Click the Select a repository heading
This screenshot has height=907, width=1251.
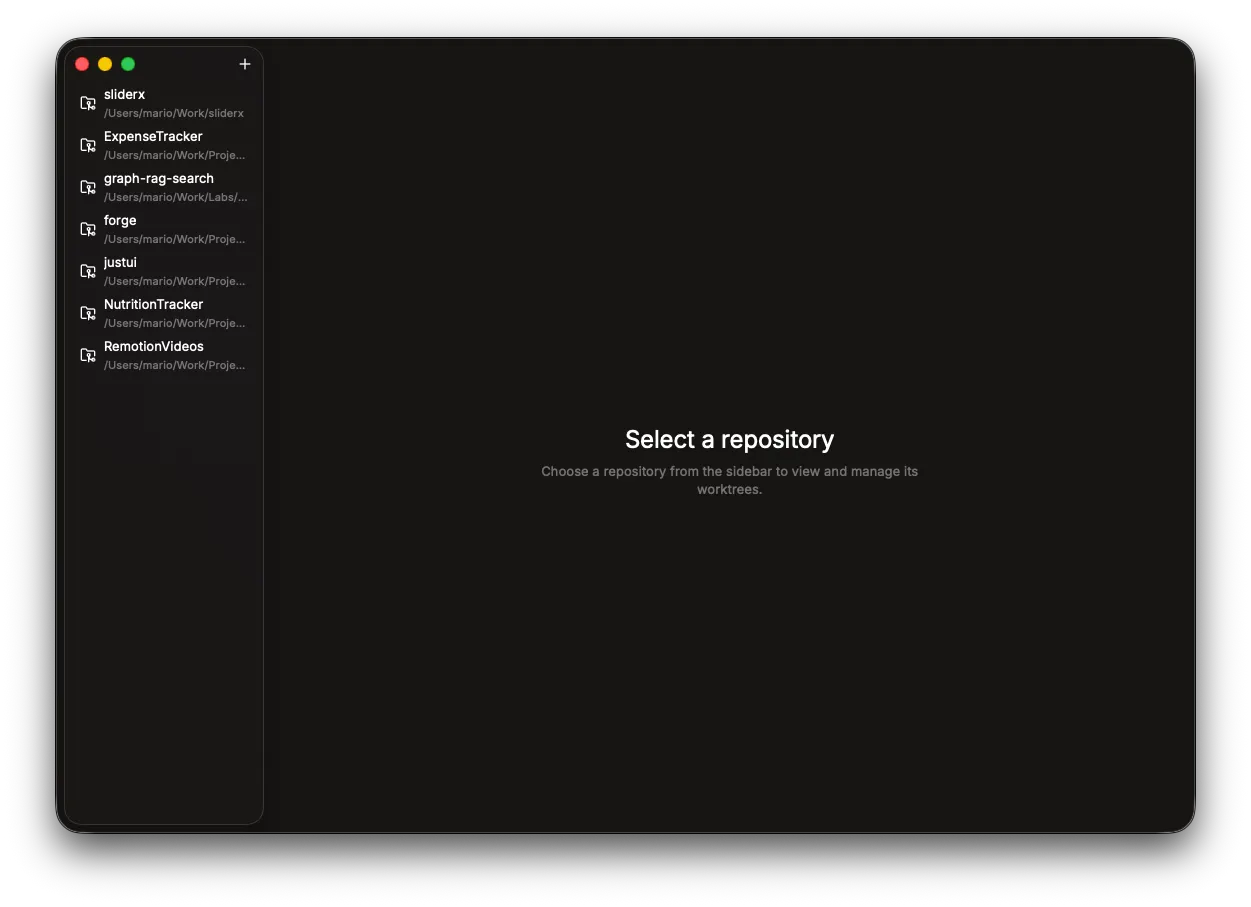pyautogui.click(x=729, y=439)
